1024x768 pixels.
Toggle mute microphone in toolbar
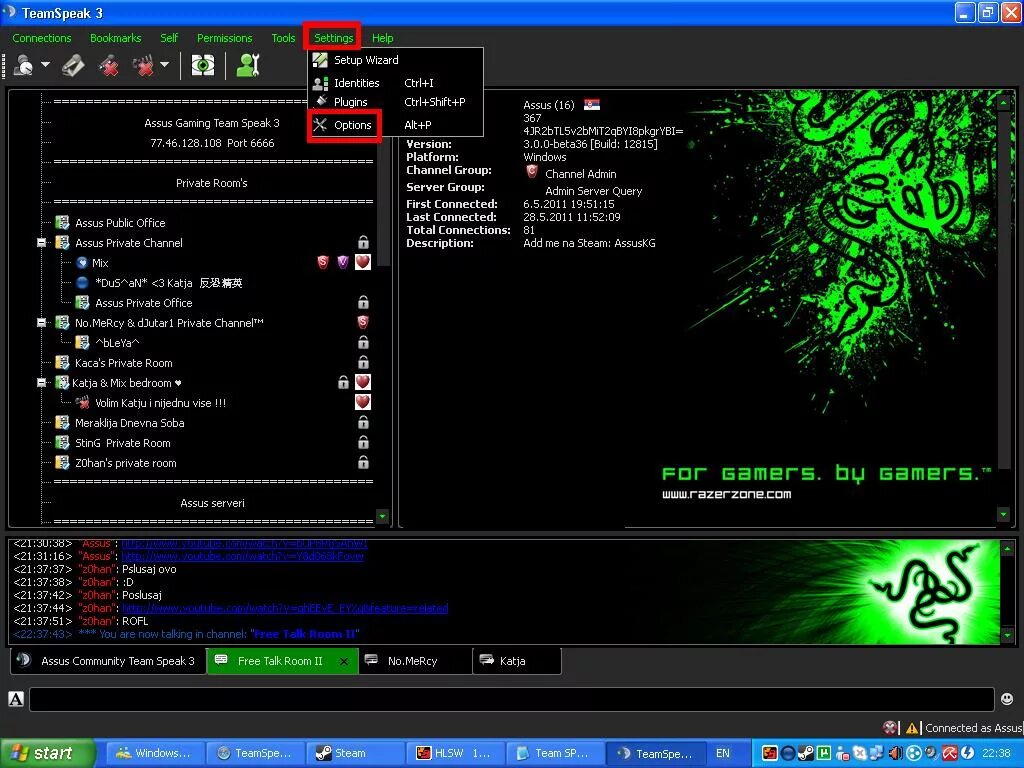pos(109,65)
